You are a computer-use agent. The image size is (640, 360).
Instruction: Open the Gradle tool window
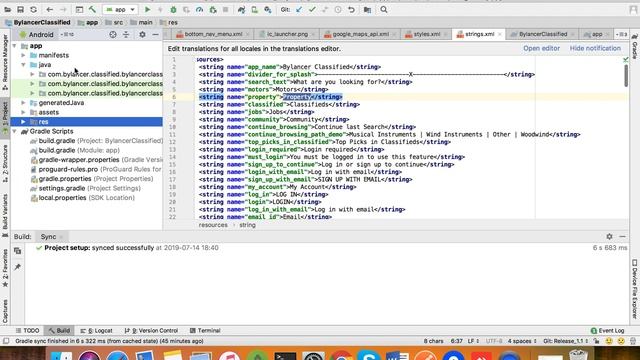coord(635,47)
